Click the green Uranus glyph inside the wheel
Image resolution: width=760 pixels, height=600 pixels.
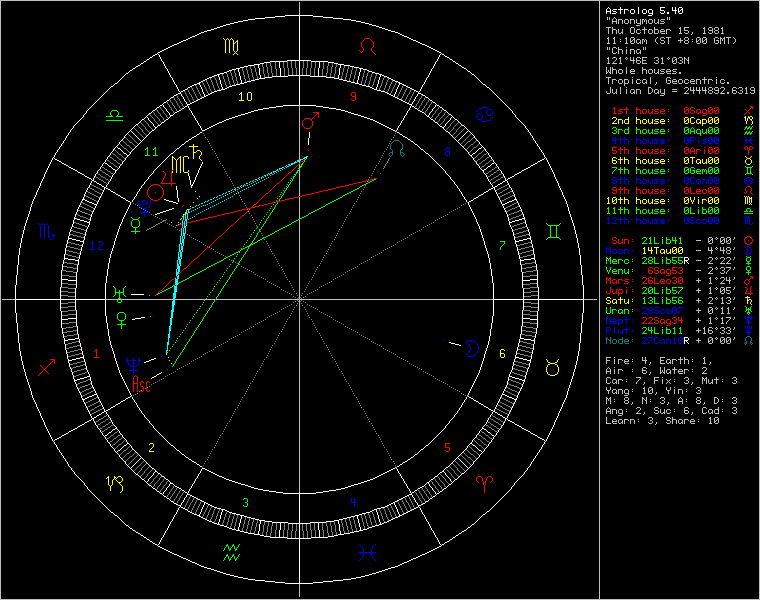point(119,294)
